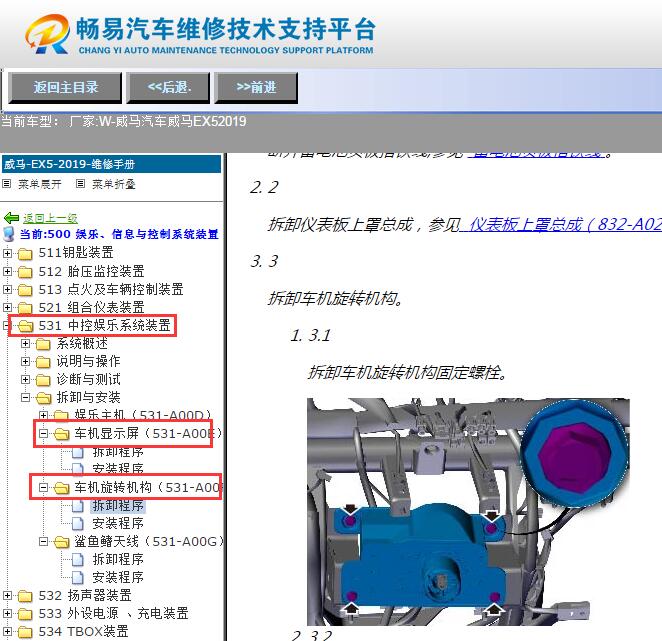
Task: Click the 534 TBOX装置 folder icon
Action: (x=25, y=632)
